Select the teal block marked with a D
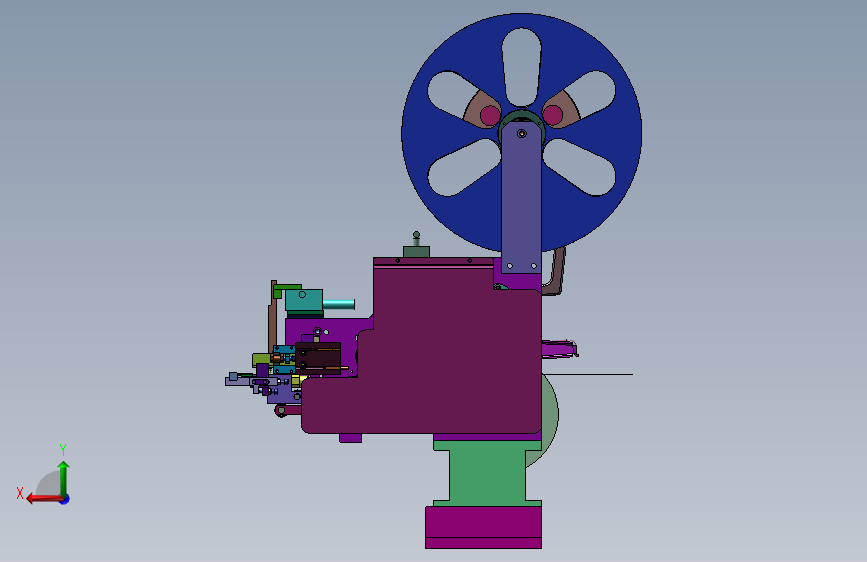Screen dimensions: 867x562 304,300
